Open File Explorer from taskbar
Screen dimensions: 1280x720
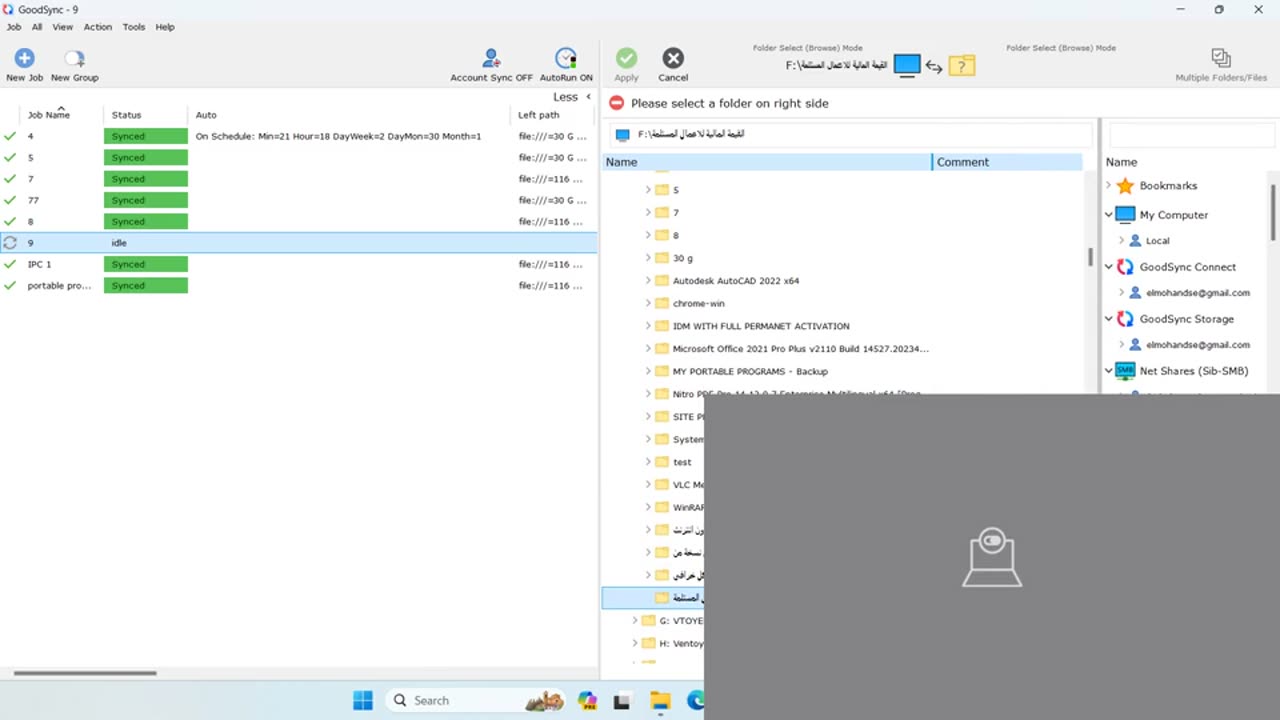pos(660,701)
